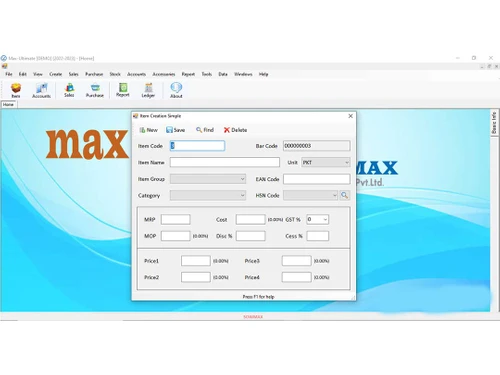Viewport: 500px width, 375px height.
Task: Click the Cess % input field
Action: coord(317,236)
